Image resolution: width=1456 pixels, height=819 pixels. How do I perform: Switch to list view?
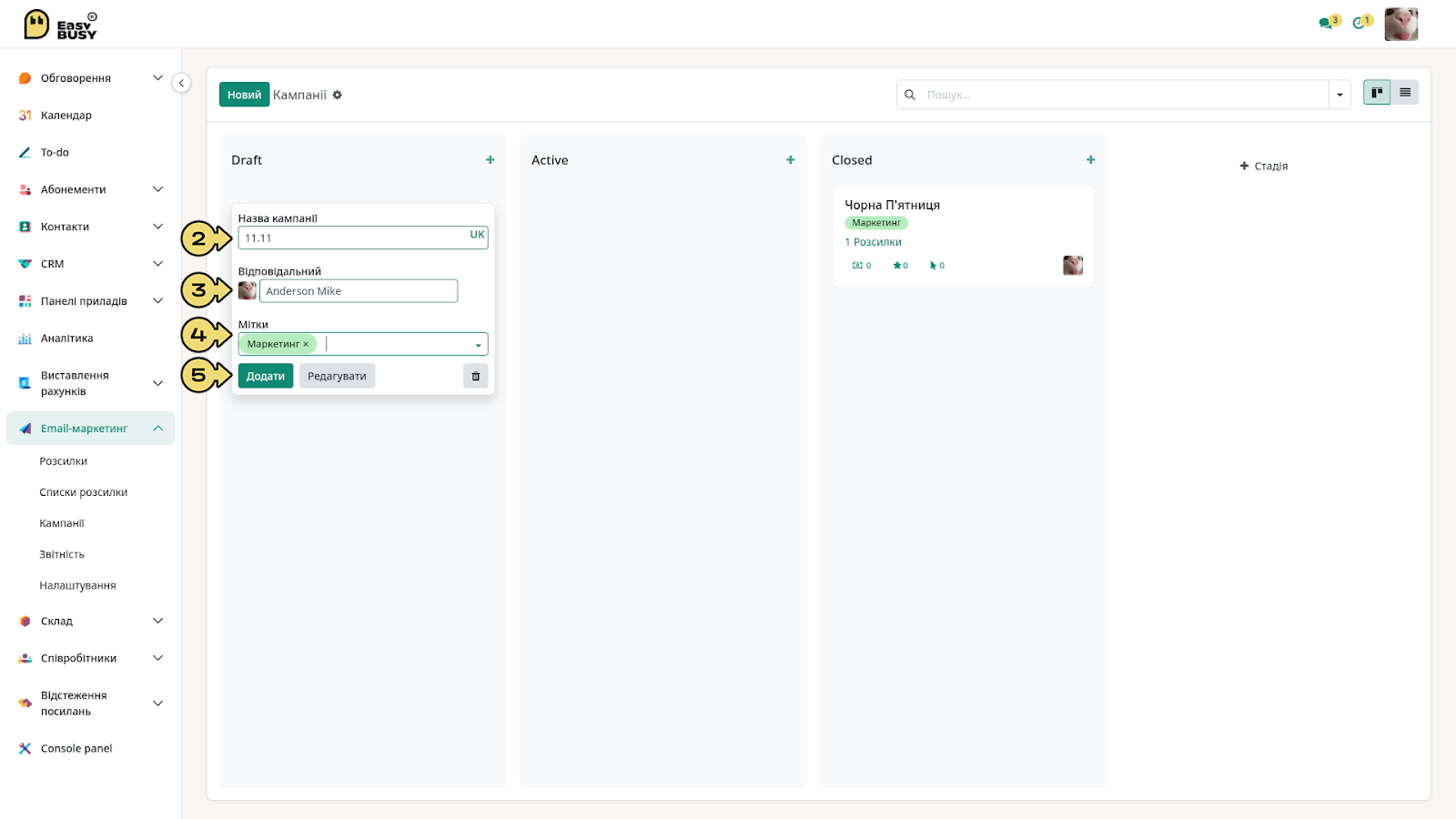(1405, 93)
